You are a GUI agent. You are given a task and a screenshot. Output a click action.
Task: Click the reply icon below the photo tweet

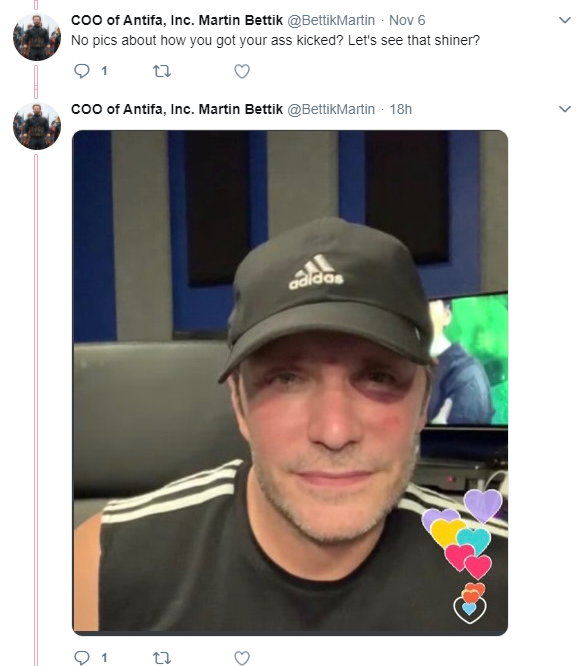click(x=82, y=658)
